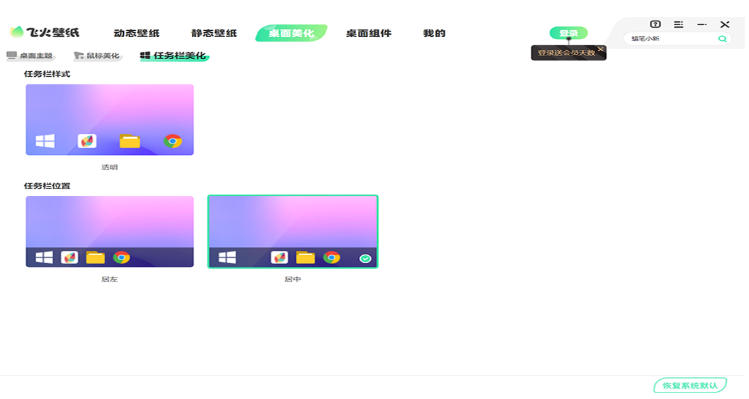Click 飞火 app icon in 居左 preview
Image resolution: width=749 pixels, height=399 pixels.
click(69, 258)
